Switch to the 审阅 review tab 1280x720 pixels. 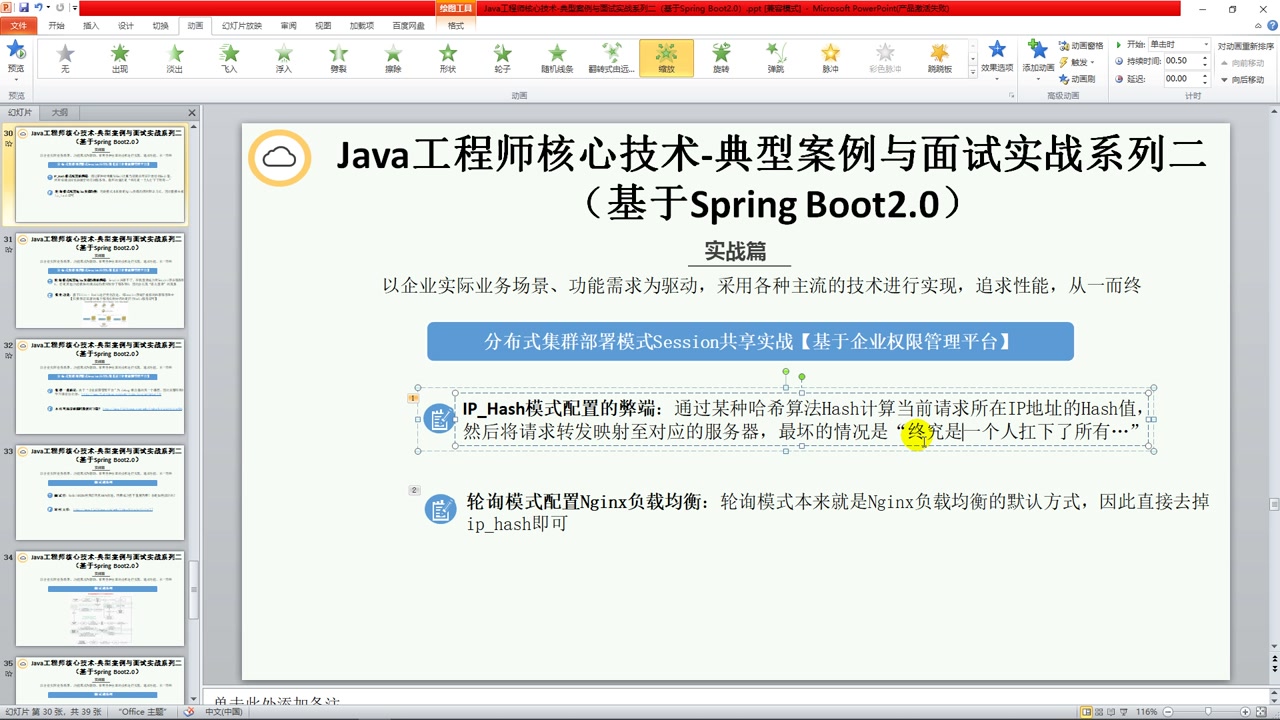(x=288, y=26)
